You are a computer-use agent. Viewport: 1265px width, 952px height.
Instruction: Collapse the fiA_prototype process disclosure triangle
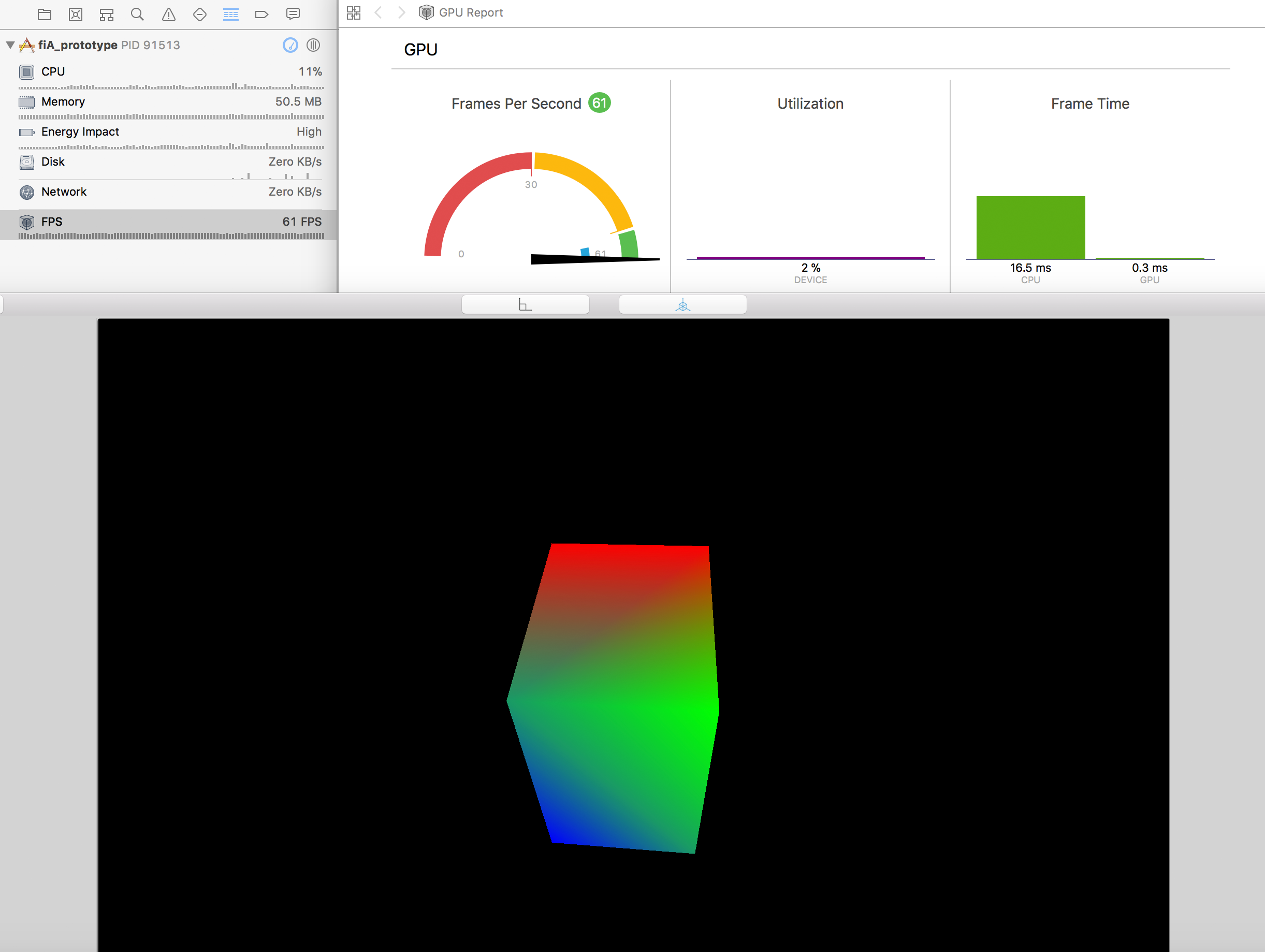(x=10, y=45)
